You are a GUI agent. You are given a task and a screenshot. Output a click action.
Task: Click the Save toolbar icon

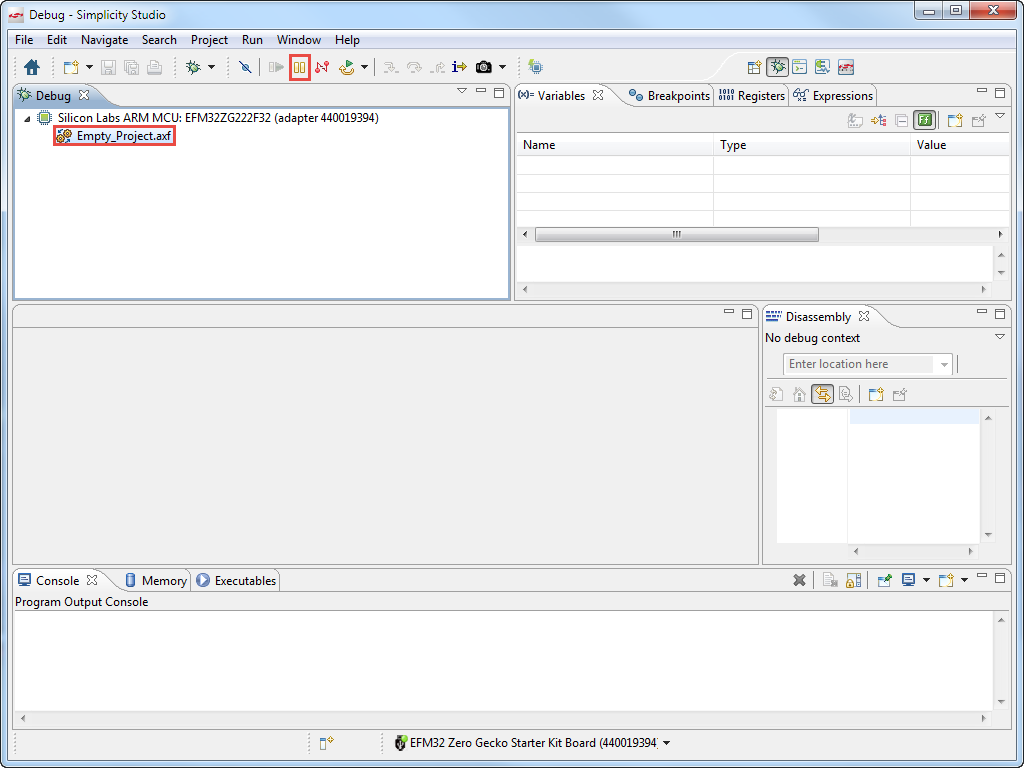pos(108,67)
